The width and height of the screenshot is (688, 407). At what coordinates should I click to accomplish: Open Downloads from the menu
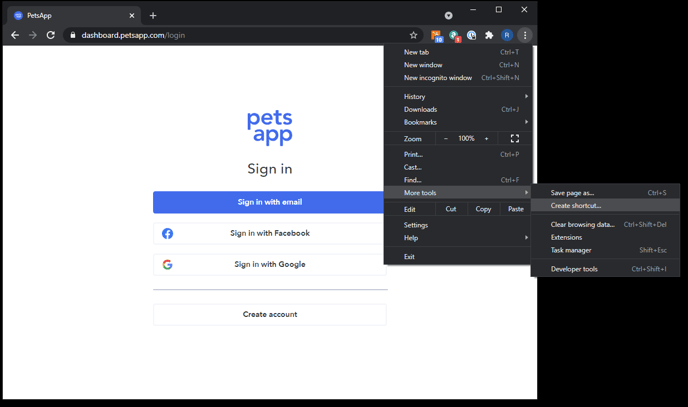[458, 109]
